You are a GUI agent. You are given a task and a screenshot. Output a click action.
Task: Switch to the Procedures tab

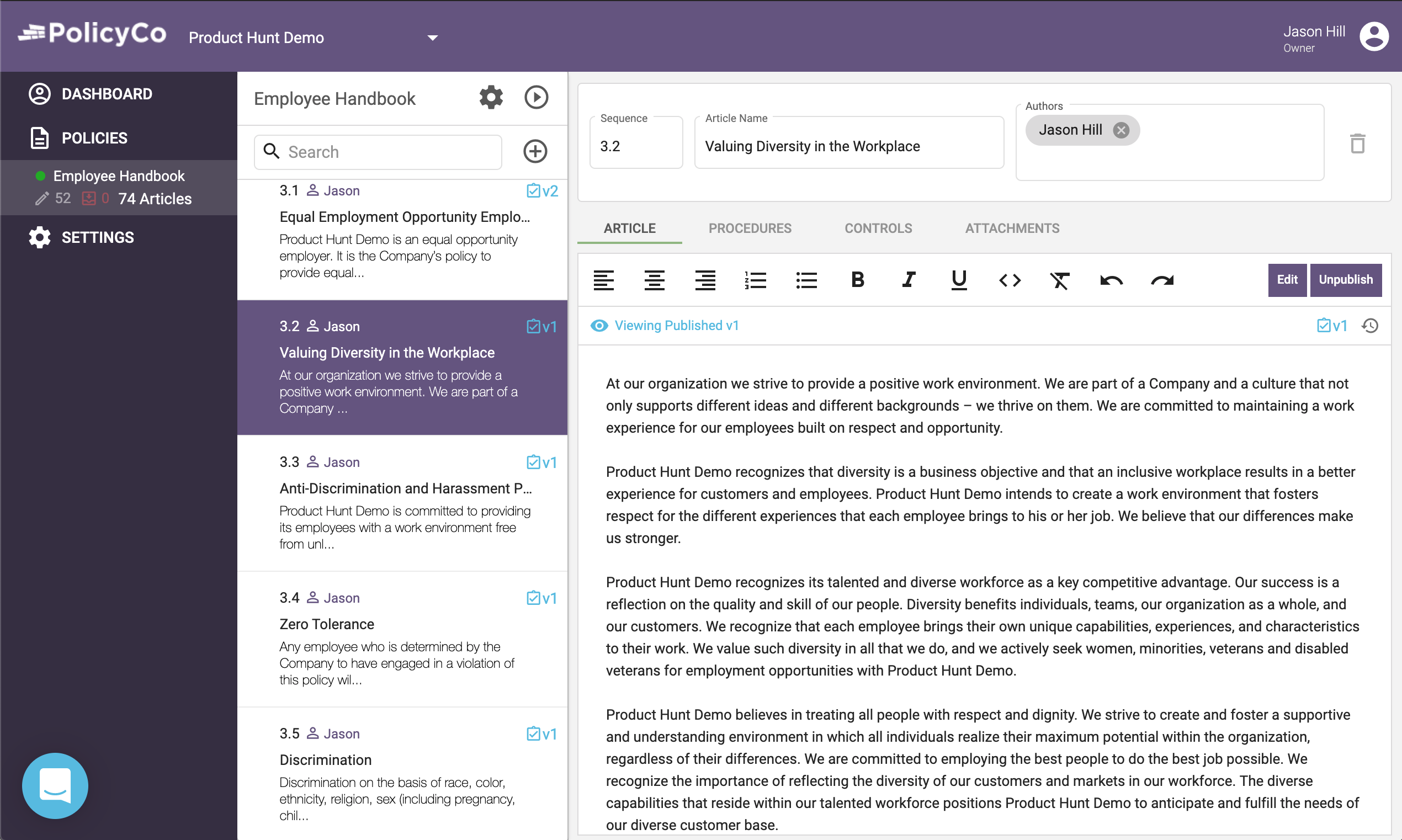click(x=750, y=228)
